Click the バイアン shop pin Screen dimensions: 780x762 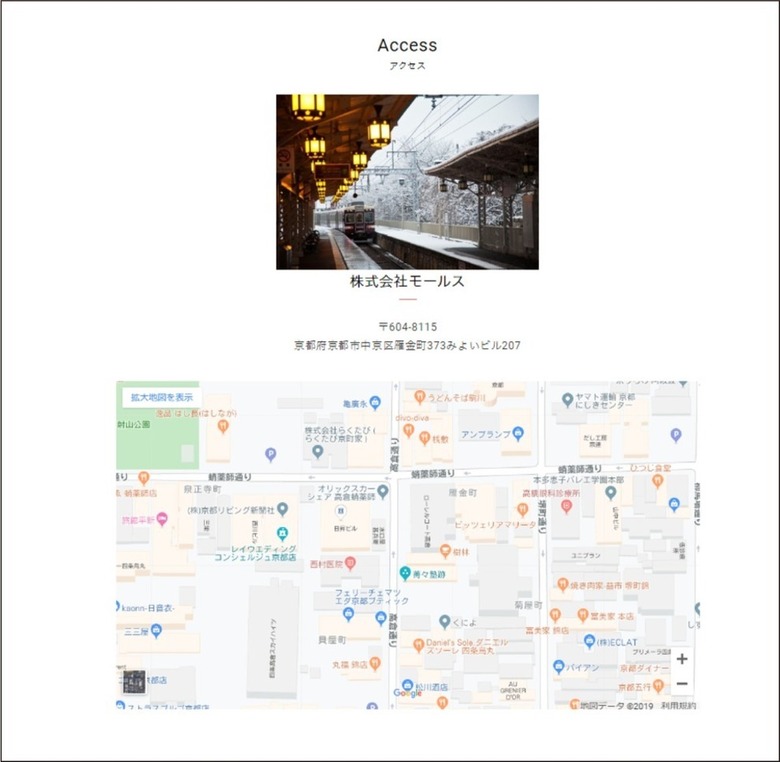point(559,666)
